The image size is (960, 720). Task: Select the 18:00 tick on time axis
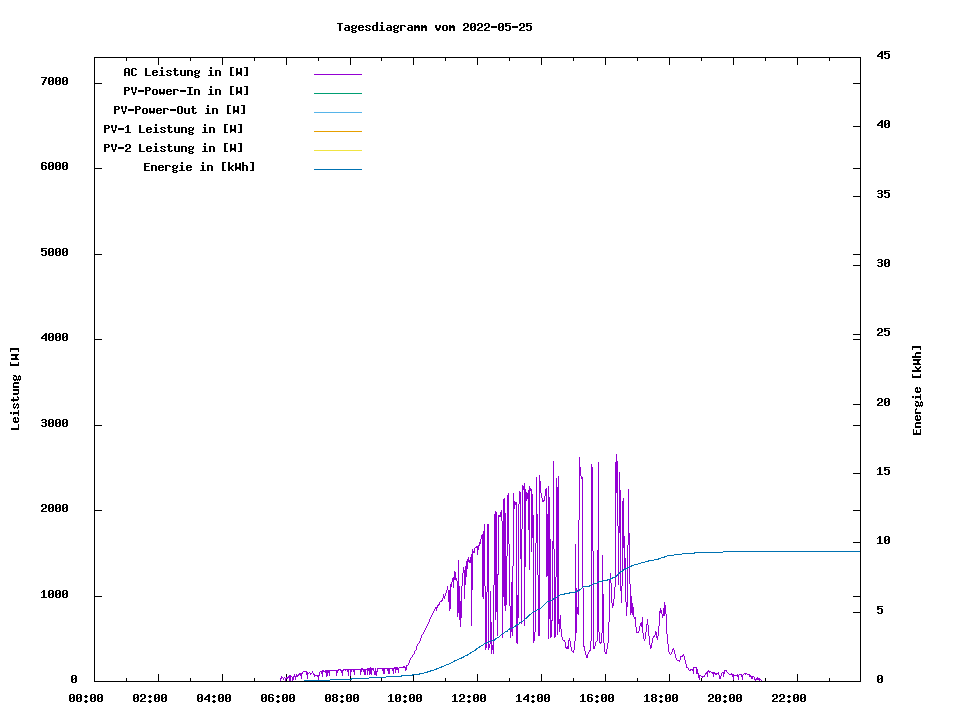[661, 698]
